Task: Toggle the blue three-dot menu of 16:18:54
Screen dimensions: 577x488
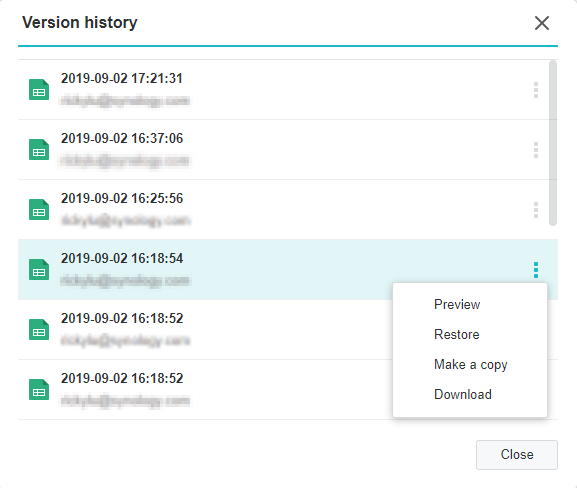Action: click(536, 270)
